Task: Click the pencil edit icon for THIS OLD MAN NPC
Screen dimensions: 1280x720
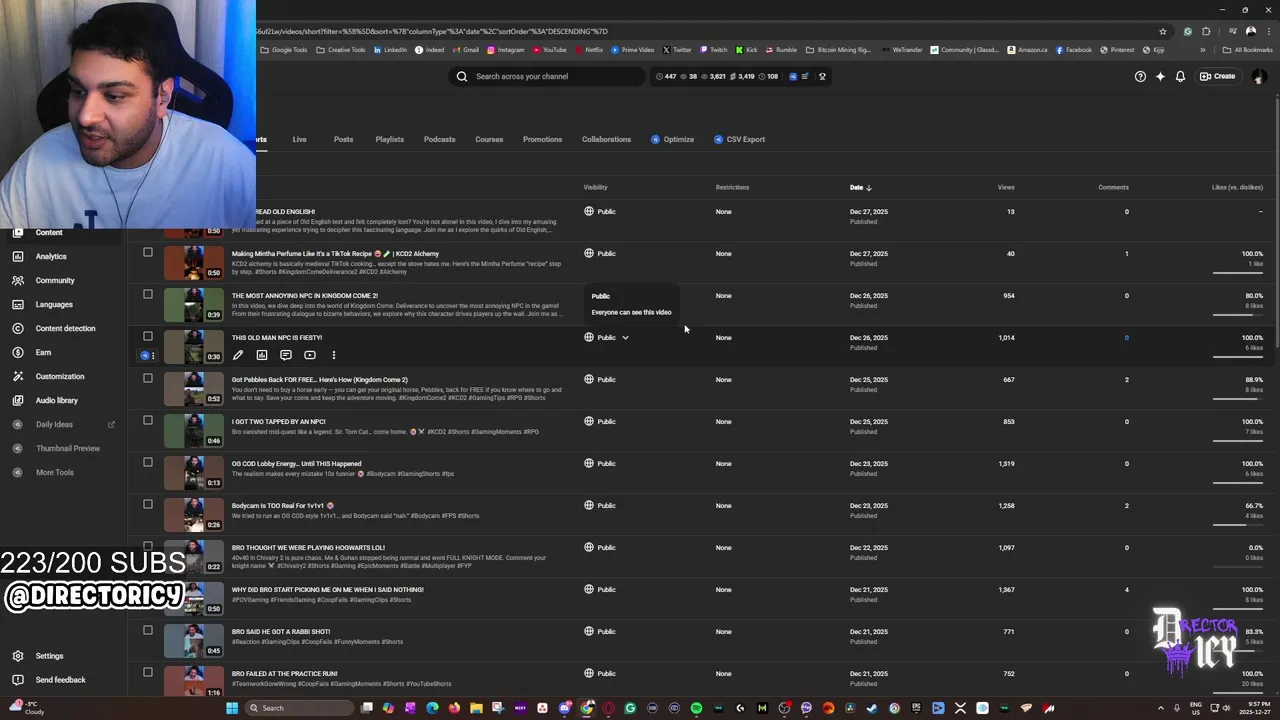Action: coord(238,355)
